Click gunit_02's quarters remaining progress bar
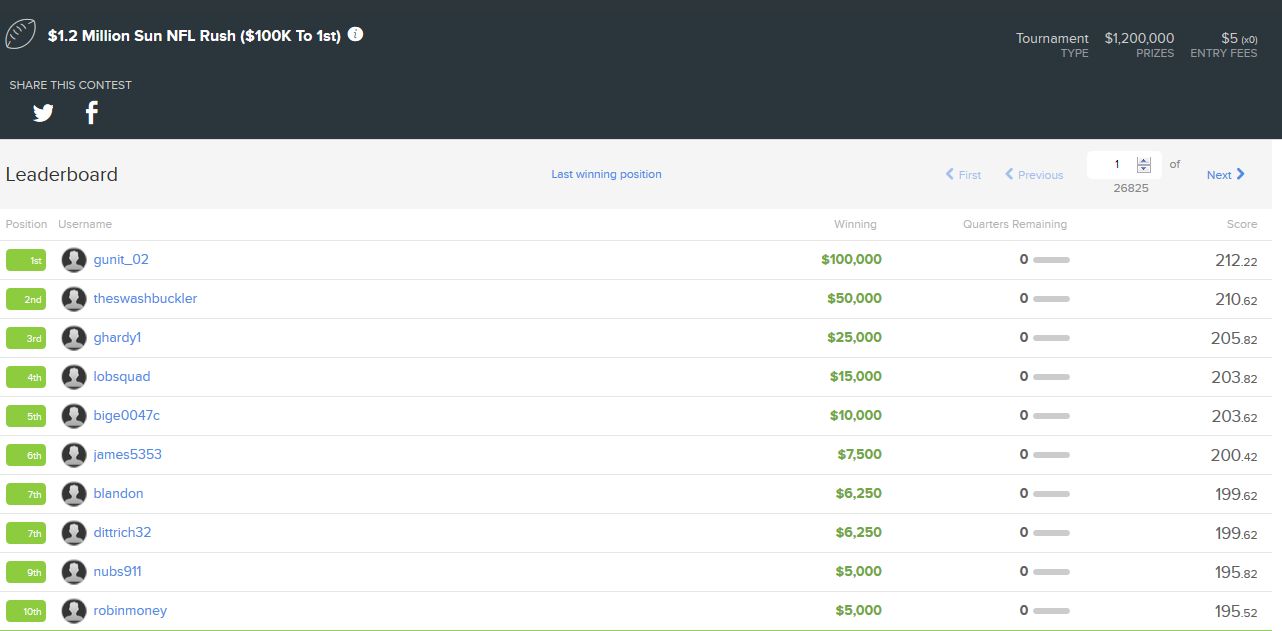 point(1051,260)
